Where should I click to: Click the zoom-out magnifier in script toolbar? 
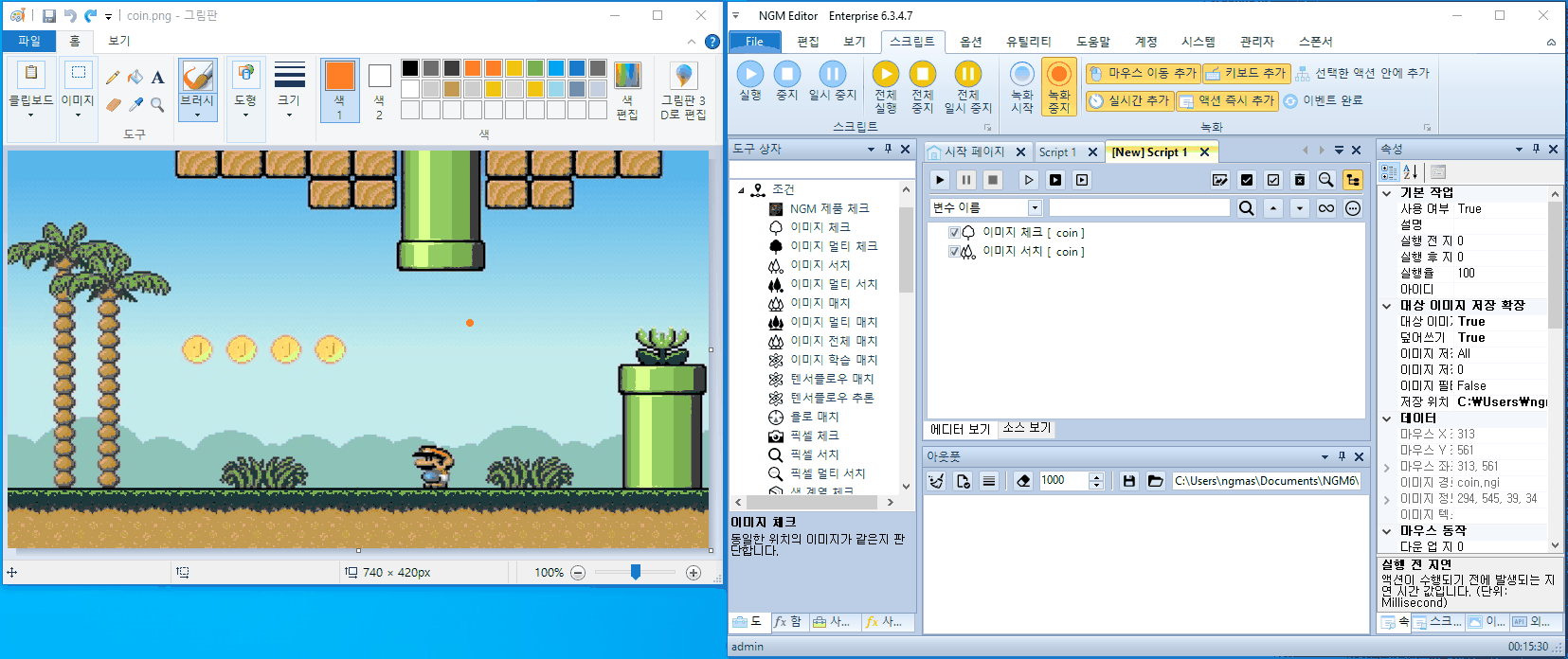pyautogui.click(x=1325, y=180)
